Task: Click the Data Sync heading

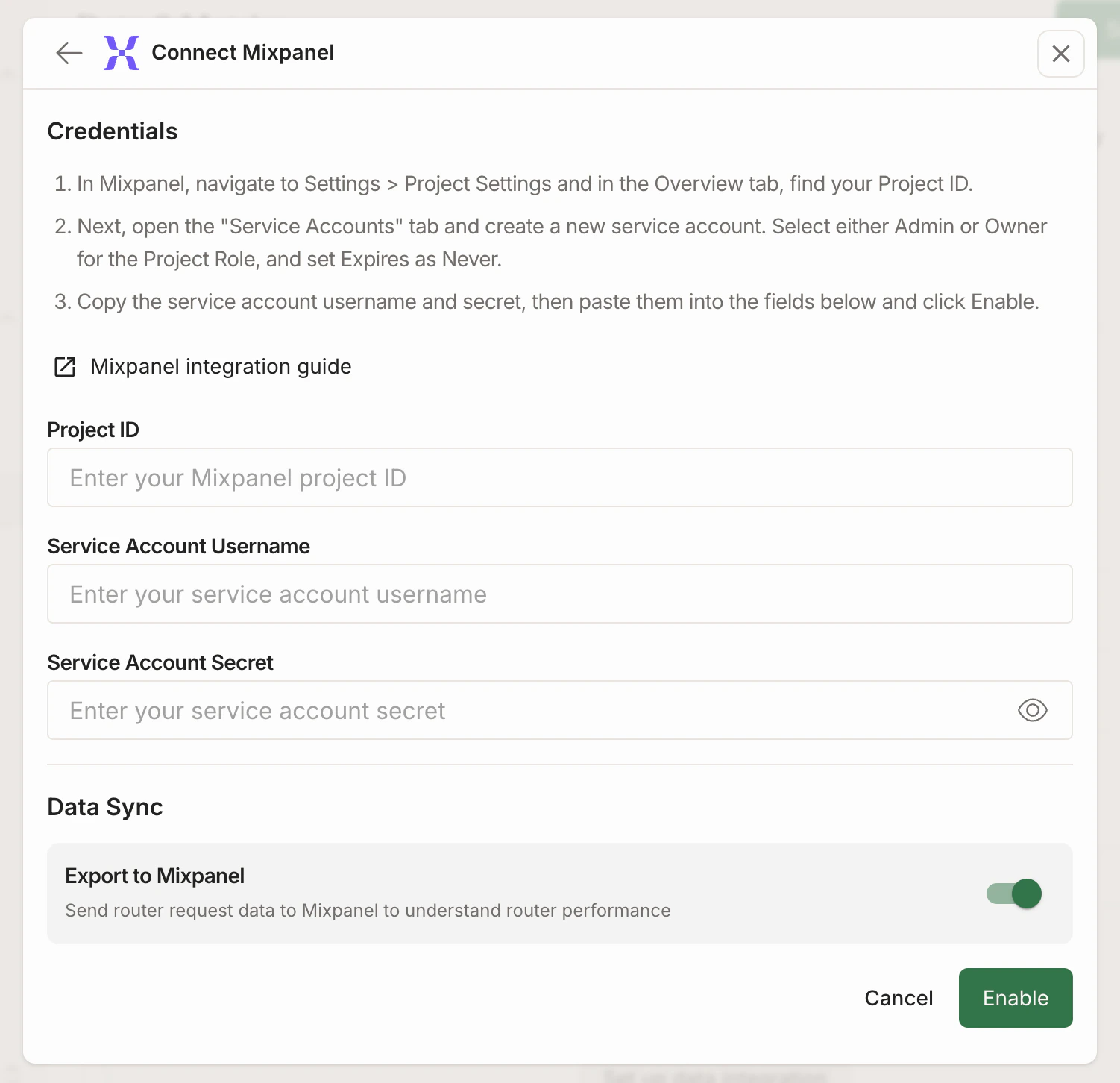Action: pyautogui.click(x=105, y=807)
